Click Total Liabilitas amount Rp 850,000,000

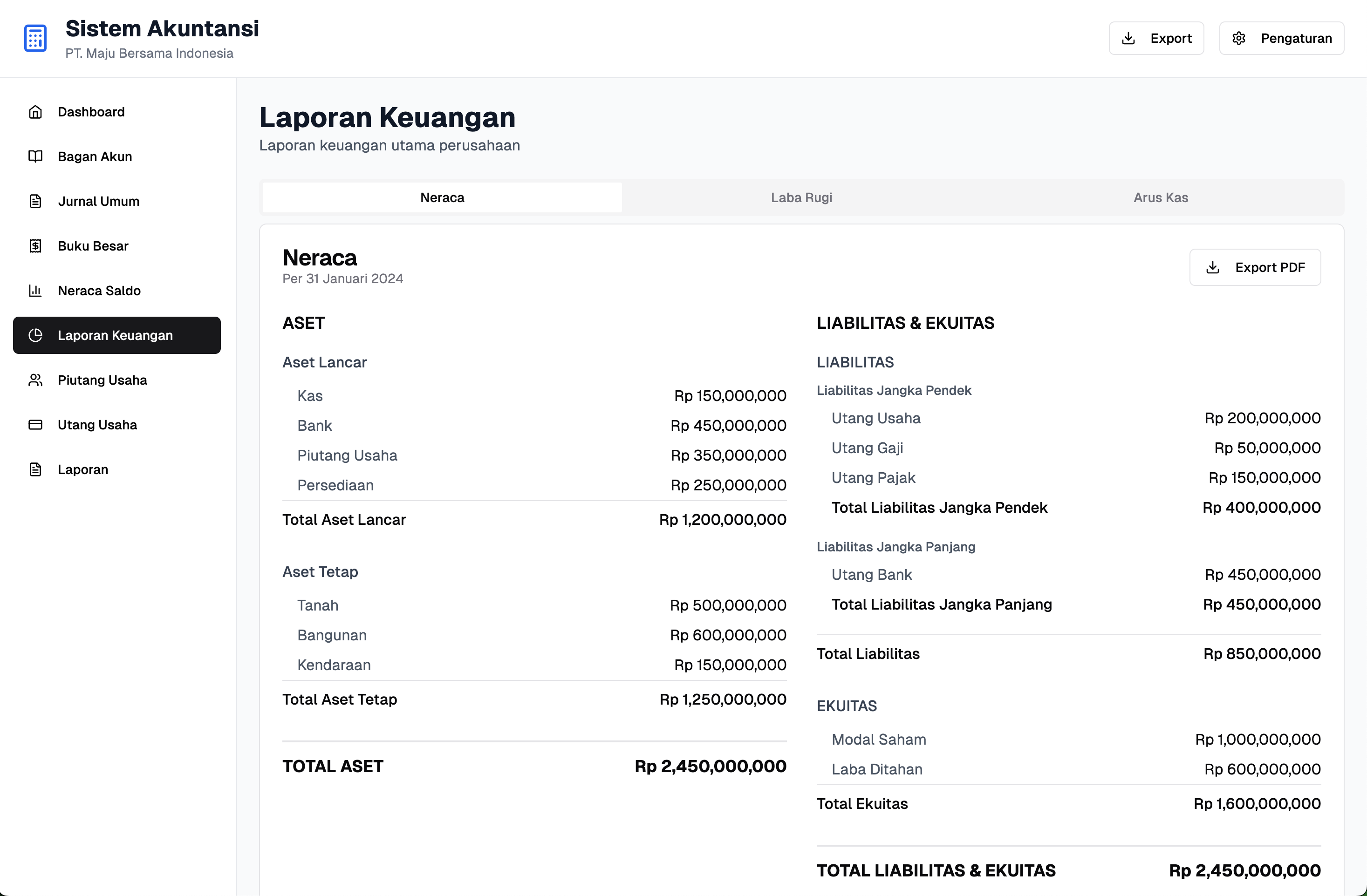point(1262,654)
